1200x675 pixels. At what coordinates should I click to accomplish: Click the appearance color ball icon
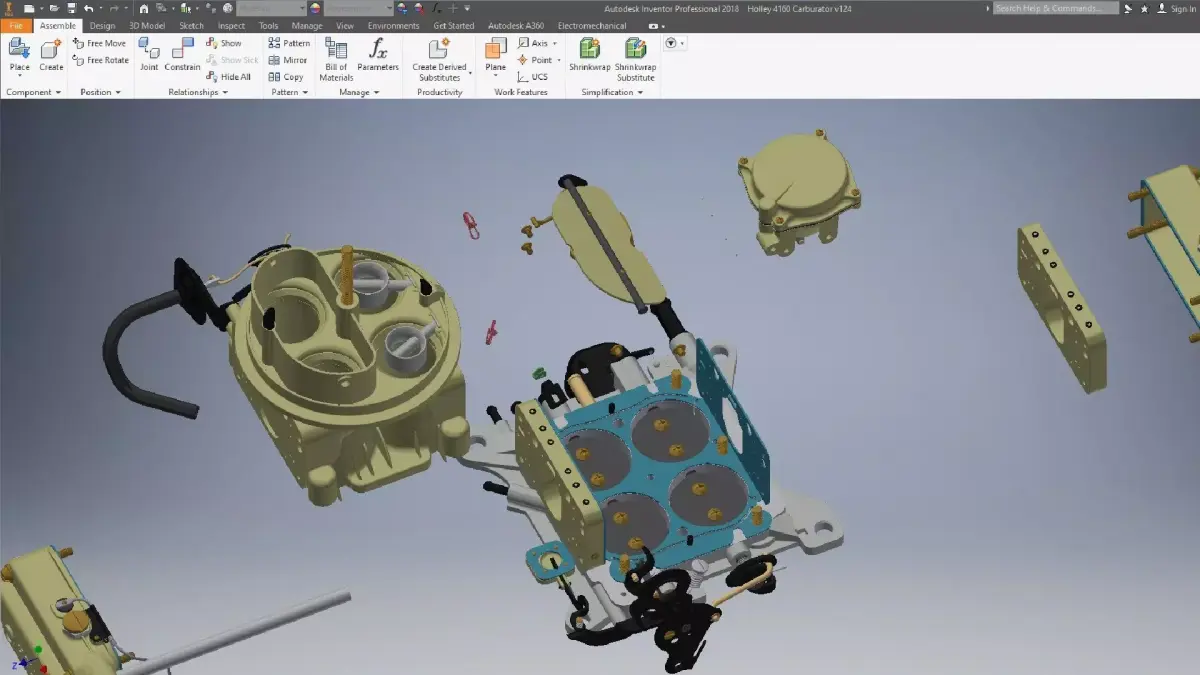(x=316, y=8)
